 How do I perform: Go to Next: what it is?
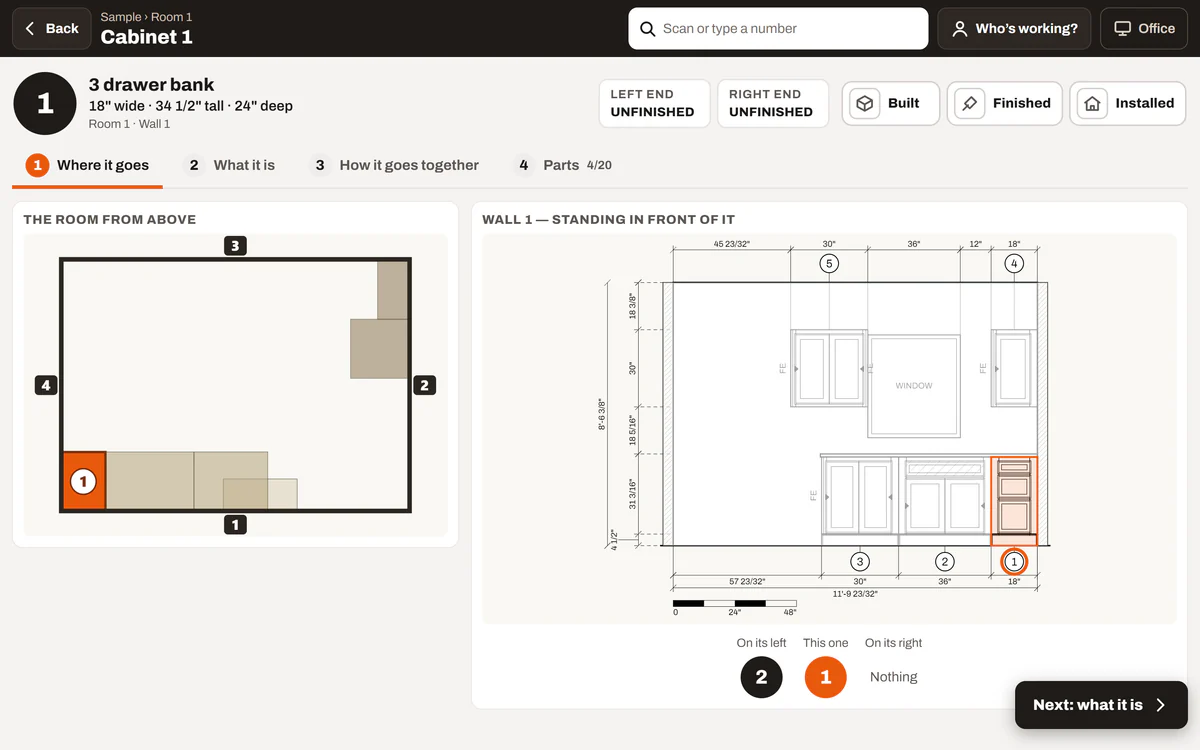click(x=1101, y=705)
